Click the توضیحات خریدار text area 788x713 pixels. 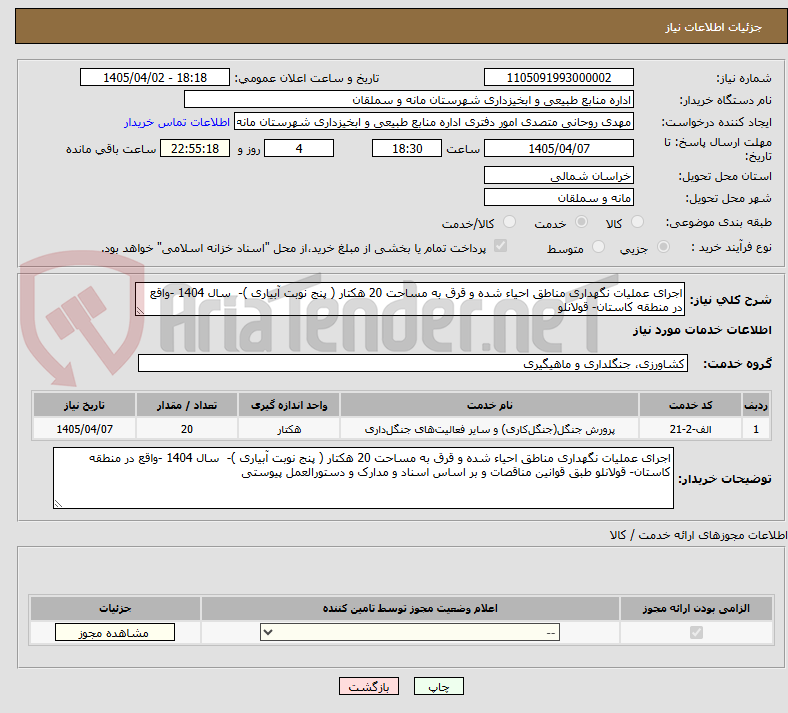pos(363,478)
